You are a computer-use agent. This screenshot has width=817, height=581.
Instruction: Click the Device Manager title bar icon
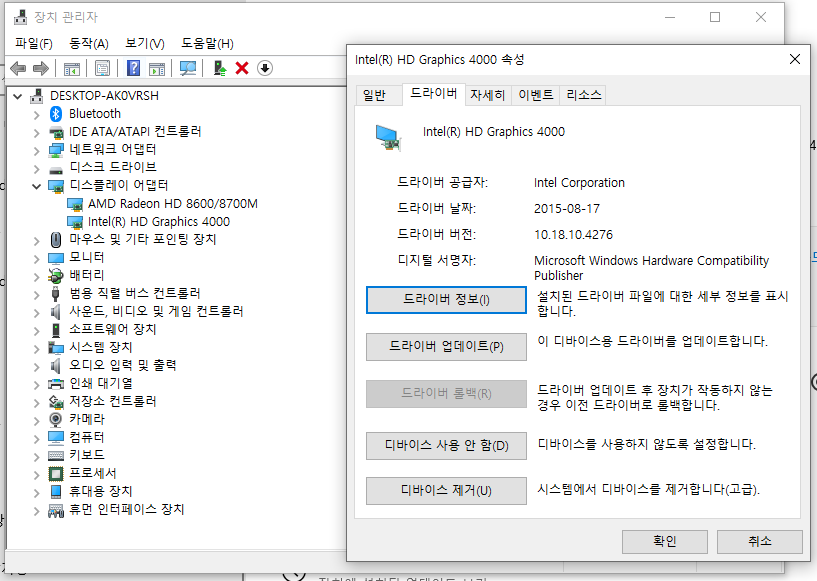(x=20, y=17)
